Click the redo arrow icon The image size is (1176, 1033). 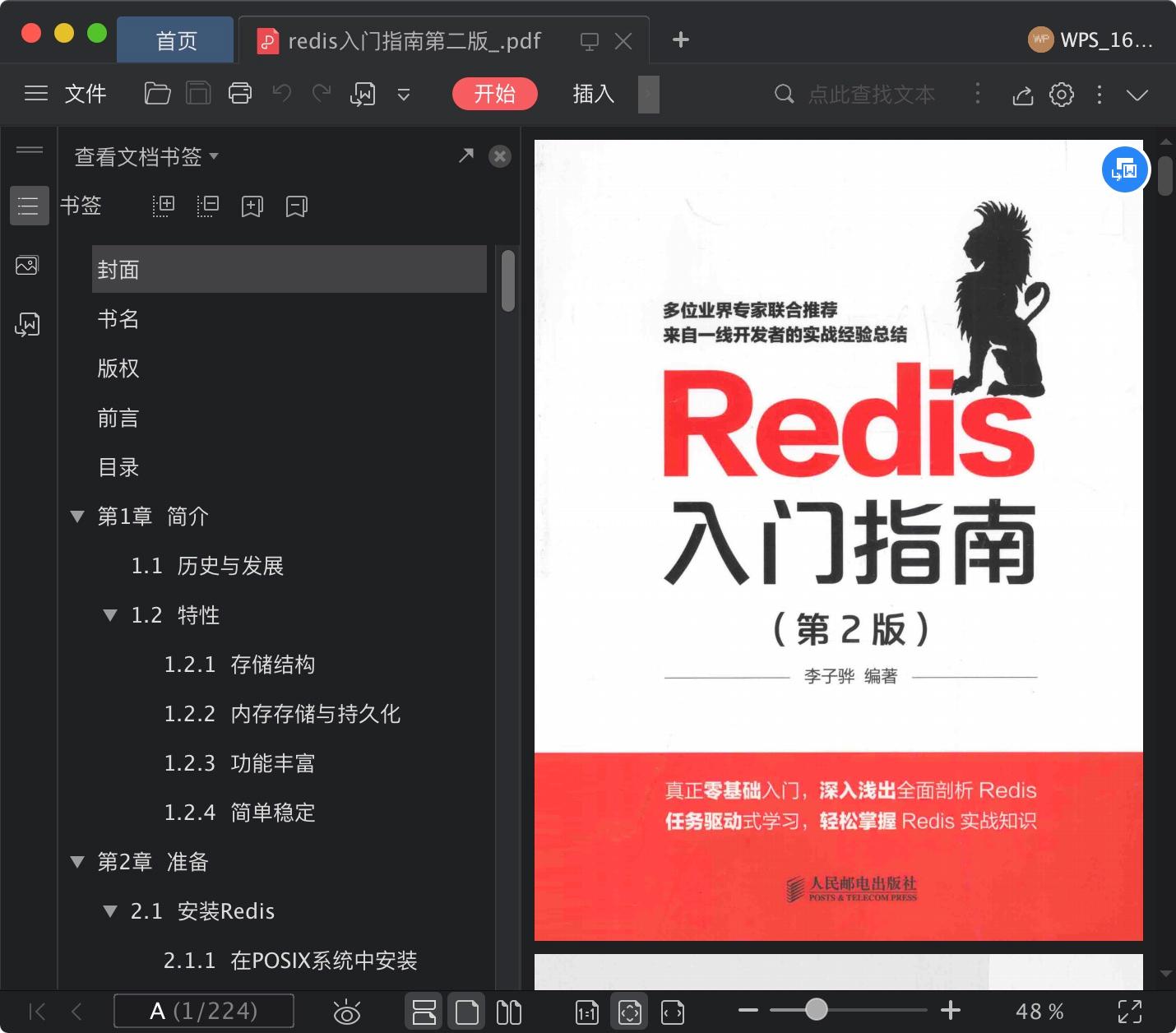click(x=322, y=94)
